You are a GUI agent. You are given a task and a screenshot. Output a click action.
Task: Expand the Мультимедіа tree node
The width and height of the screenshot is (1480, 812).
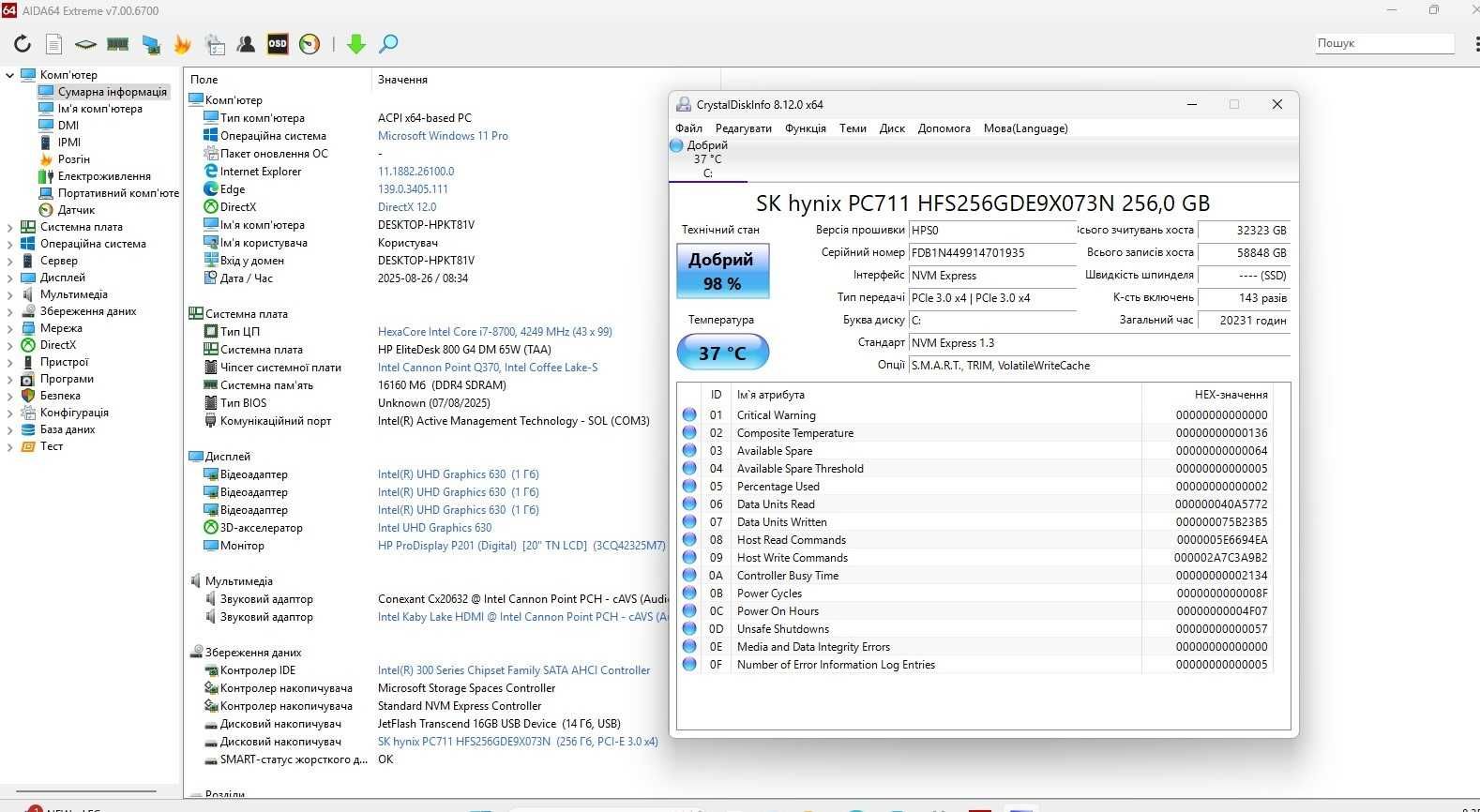[x=10, y=294]
